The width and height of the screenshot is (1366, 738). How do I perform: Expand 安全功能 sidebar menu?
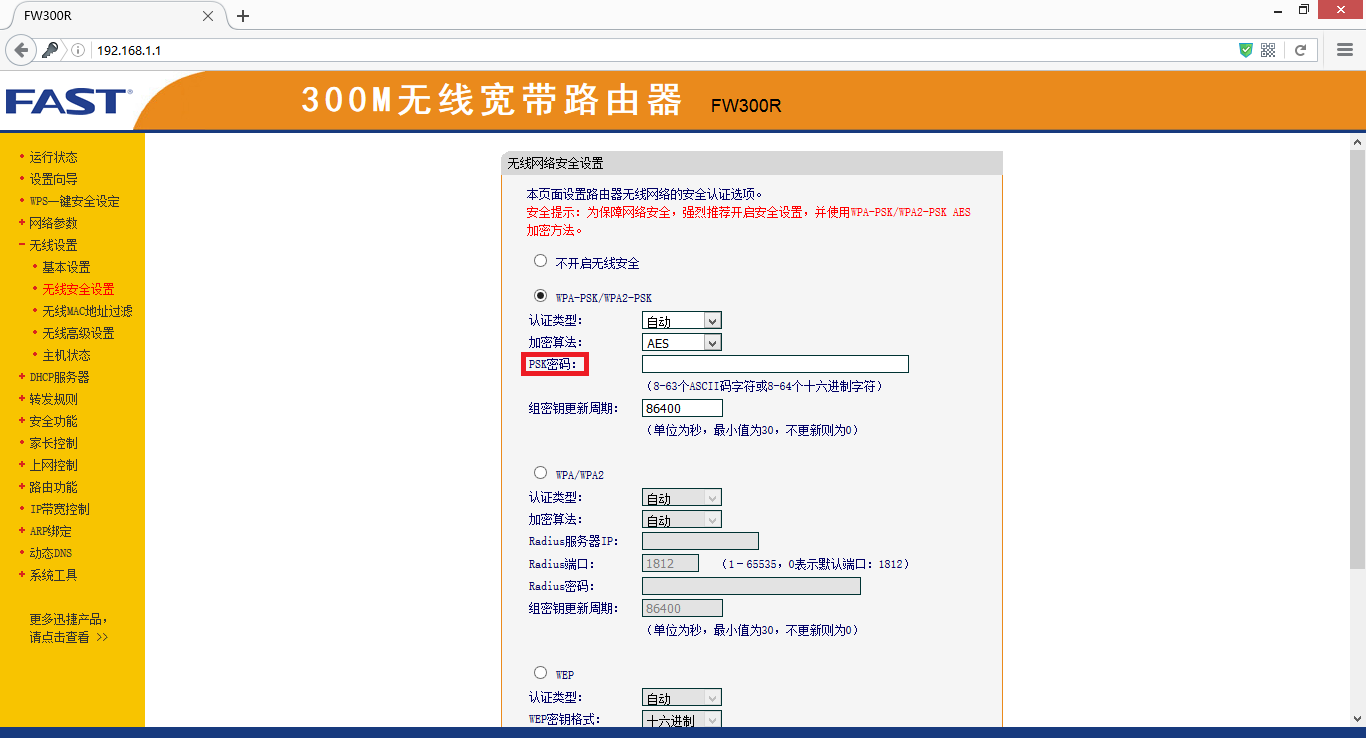coord(53,421)
